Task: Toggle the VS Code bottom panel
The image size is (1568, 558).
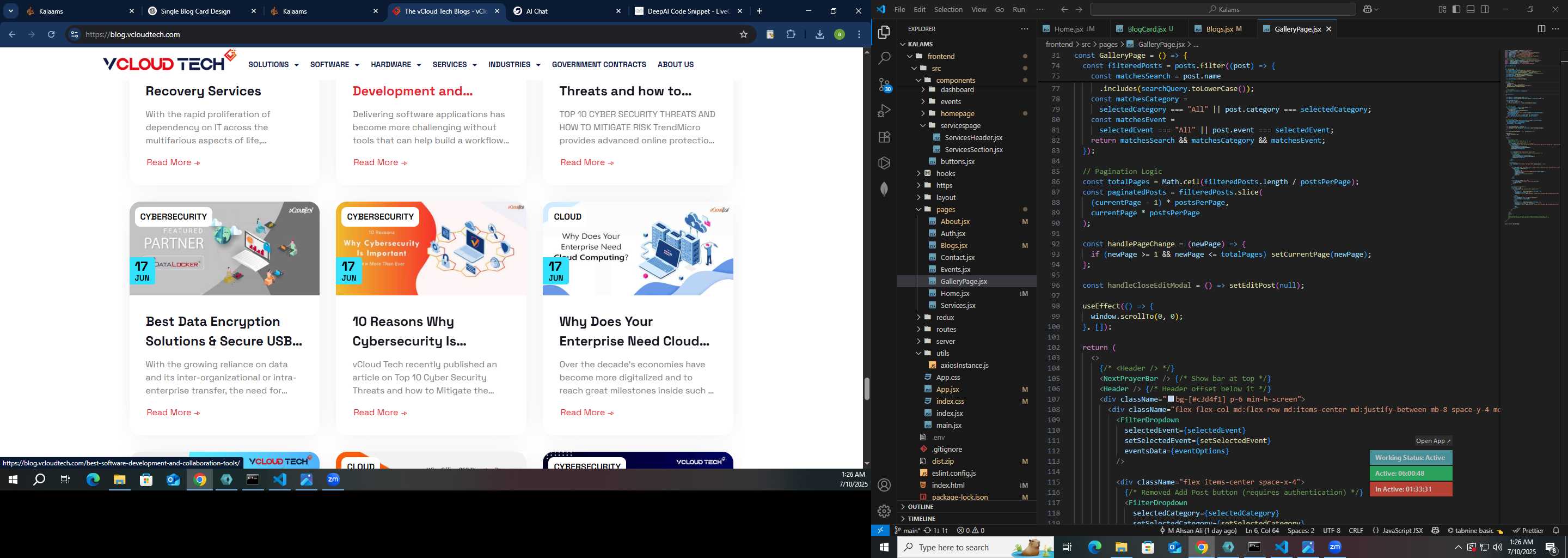Action: click(x=1470, y=10)
